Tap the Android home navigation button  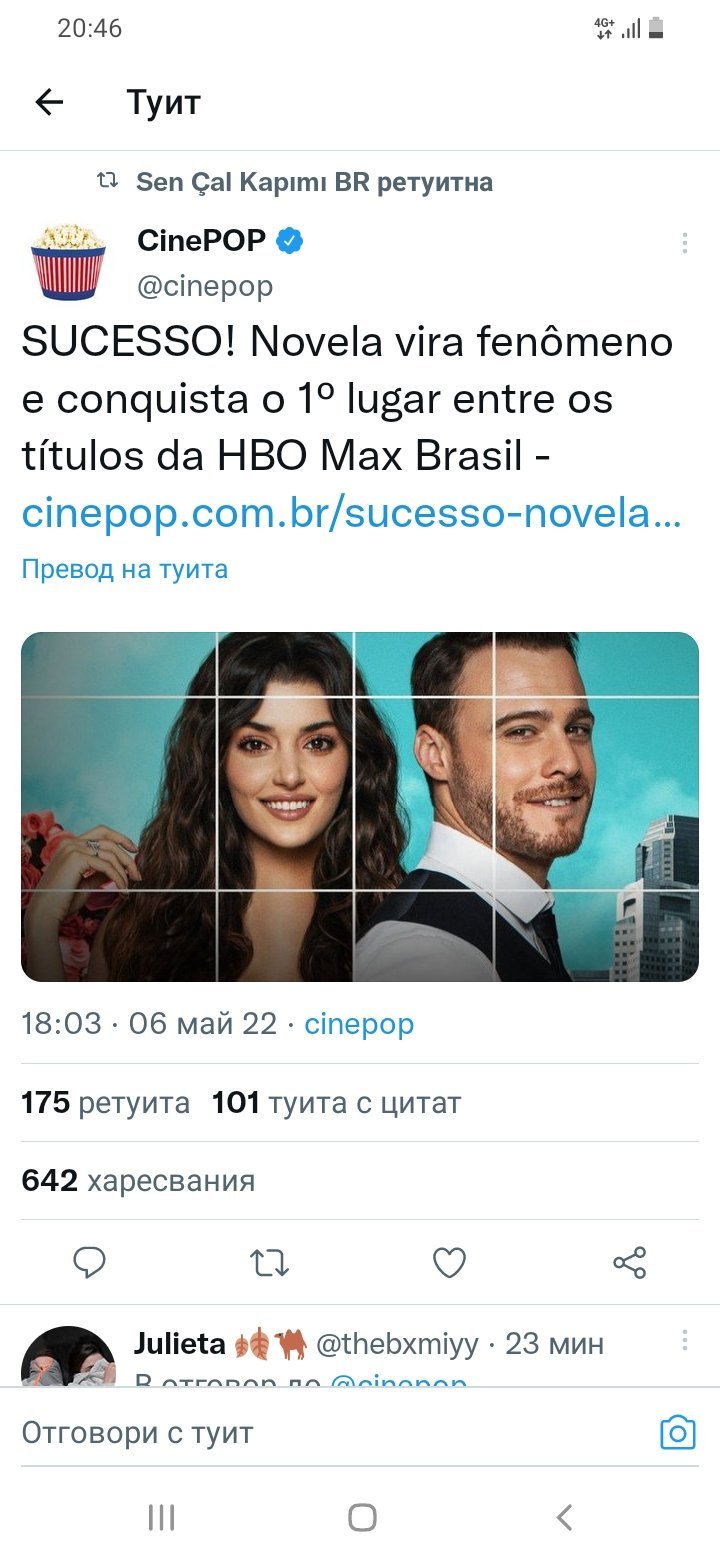[x=362, y=1517]
